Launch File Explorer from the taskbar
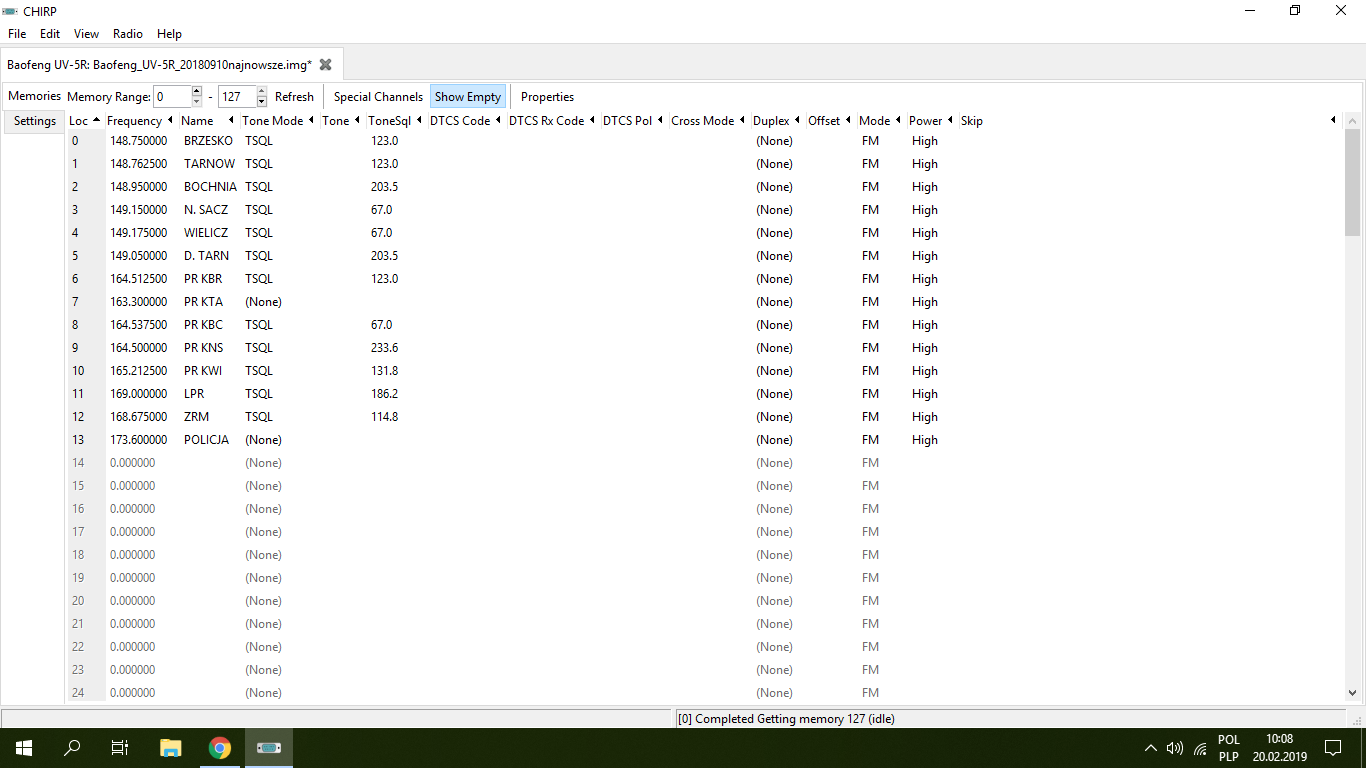Screen dimensions: 1366x768 click(x=171, y=748)
